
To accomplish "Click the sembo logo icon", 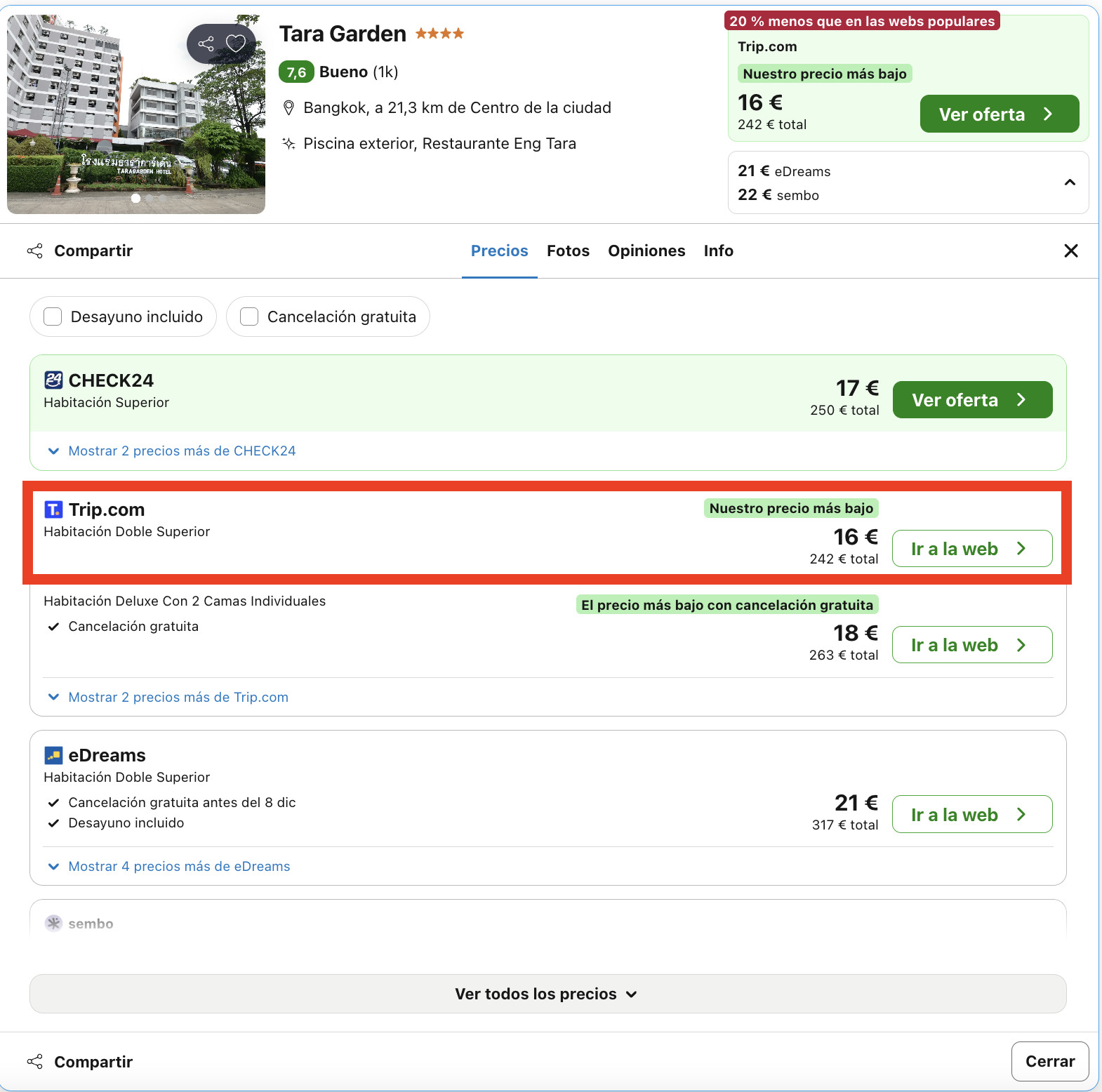I will coord(53,924).
